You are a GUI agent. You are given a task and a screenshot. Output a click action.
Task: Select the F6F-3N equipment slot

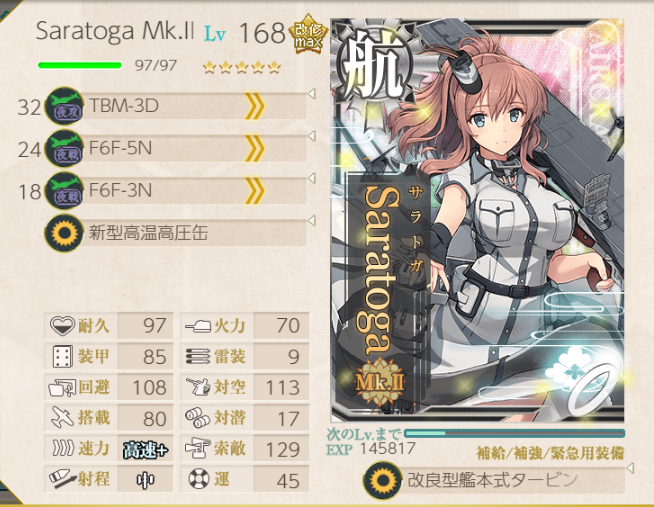point(175,191)
